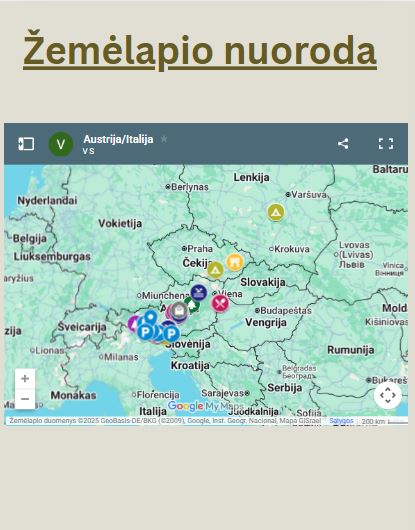Click the green V owner avatar
Image resolution: width=415 pixels, height=530 pixels.
click(x=61, y=144)
